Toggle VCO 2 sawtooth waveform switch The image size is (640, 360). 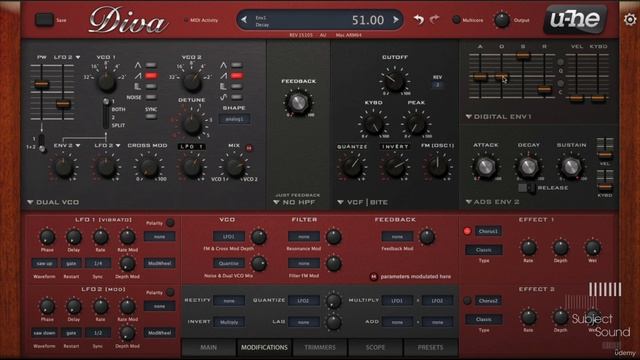coord(236,76)
